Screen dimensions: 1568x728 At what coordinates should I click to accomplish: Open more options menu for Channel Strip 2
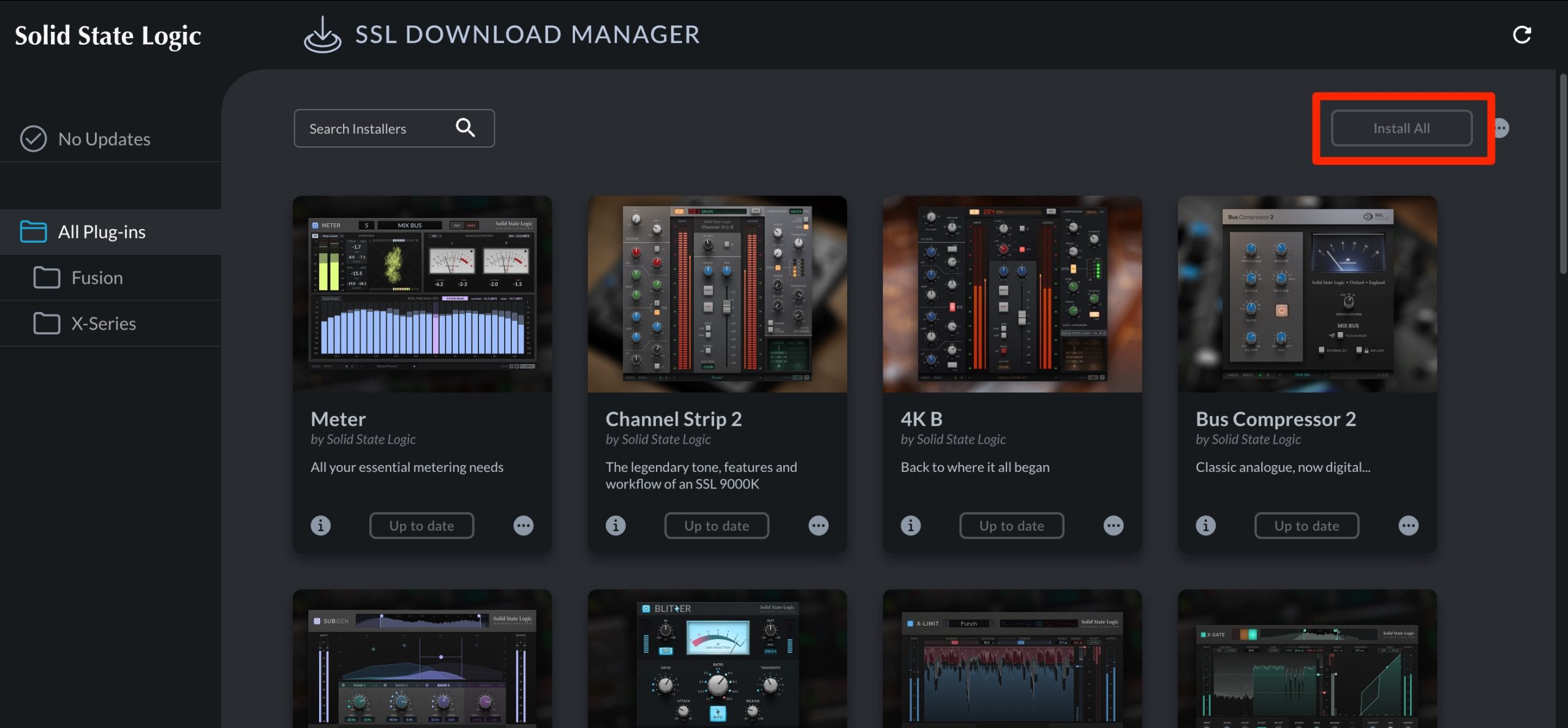click(818, 525)
